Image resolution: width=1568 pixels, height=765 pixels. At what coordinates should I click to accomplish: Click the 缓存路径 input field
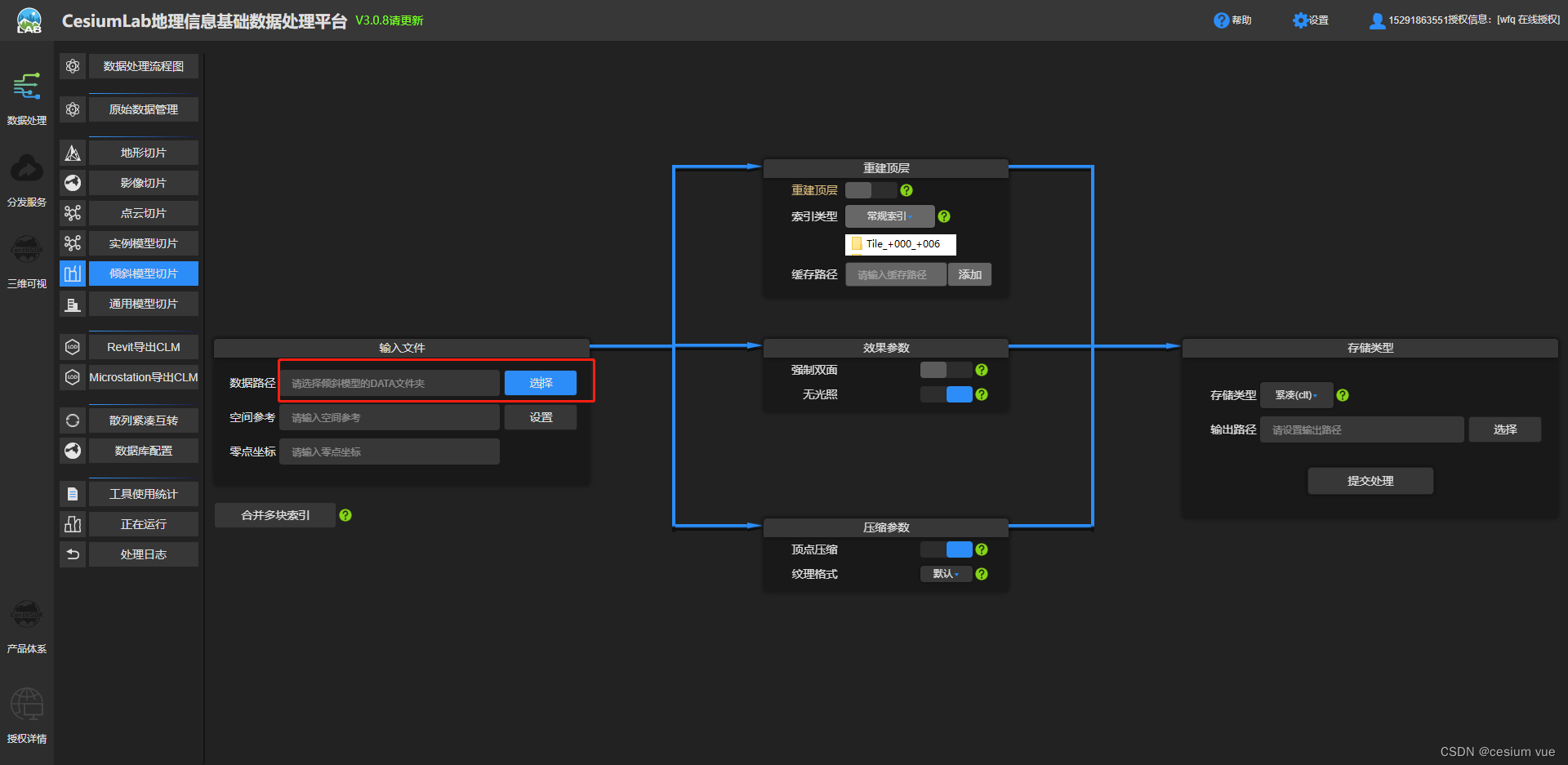[896, 274]
